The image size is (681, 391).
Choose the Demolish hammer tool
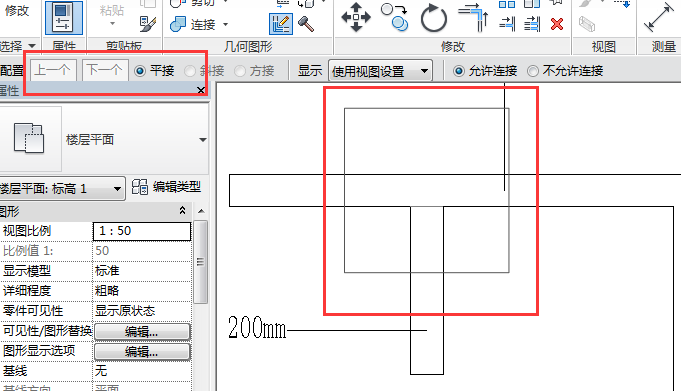(x=306, y=24)
